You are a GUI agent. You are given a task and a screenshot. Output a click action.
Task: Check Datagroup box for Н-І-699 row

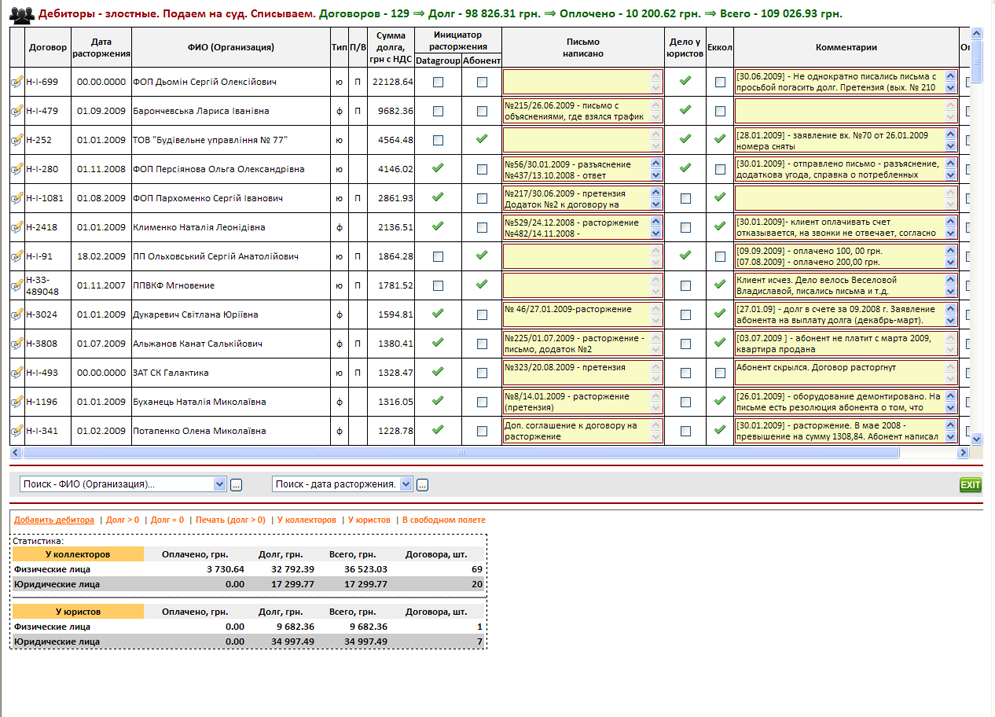pos(438,83)
